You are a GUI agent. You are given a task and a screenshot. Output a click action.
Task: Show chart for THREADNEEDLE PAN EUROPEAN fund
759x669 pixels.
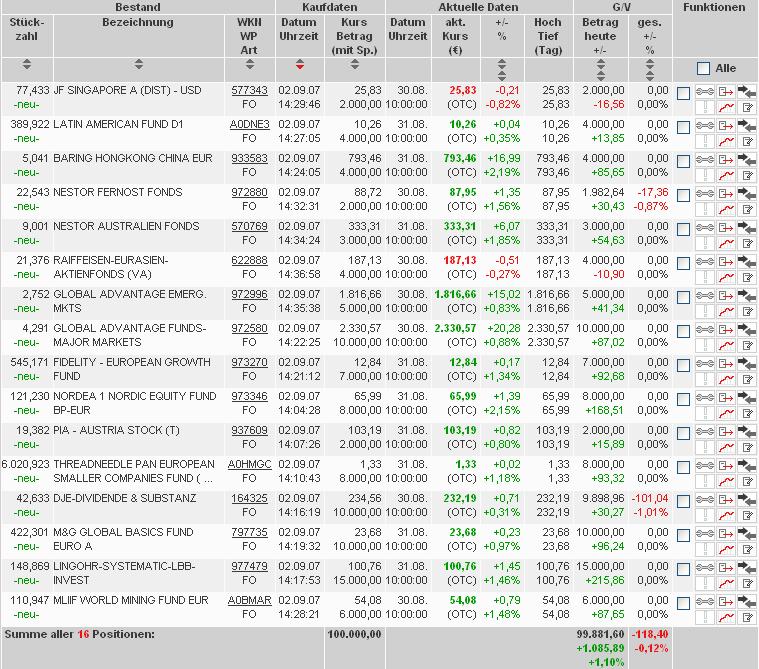coord(726,482)
